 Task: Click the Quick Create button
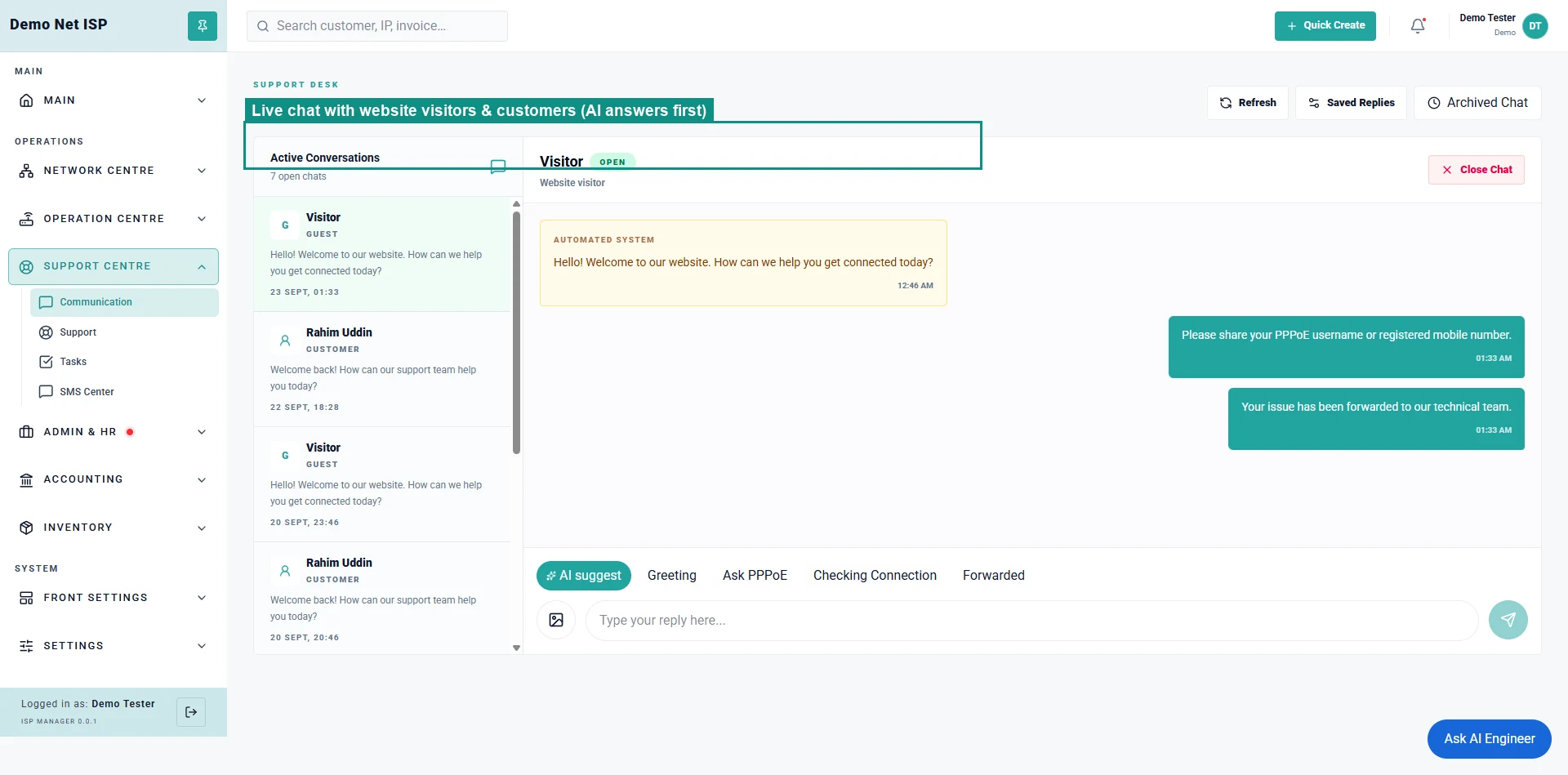(x=1325, y=26)
